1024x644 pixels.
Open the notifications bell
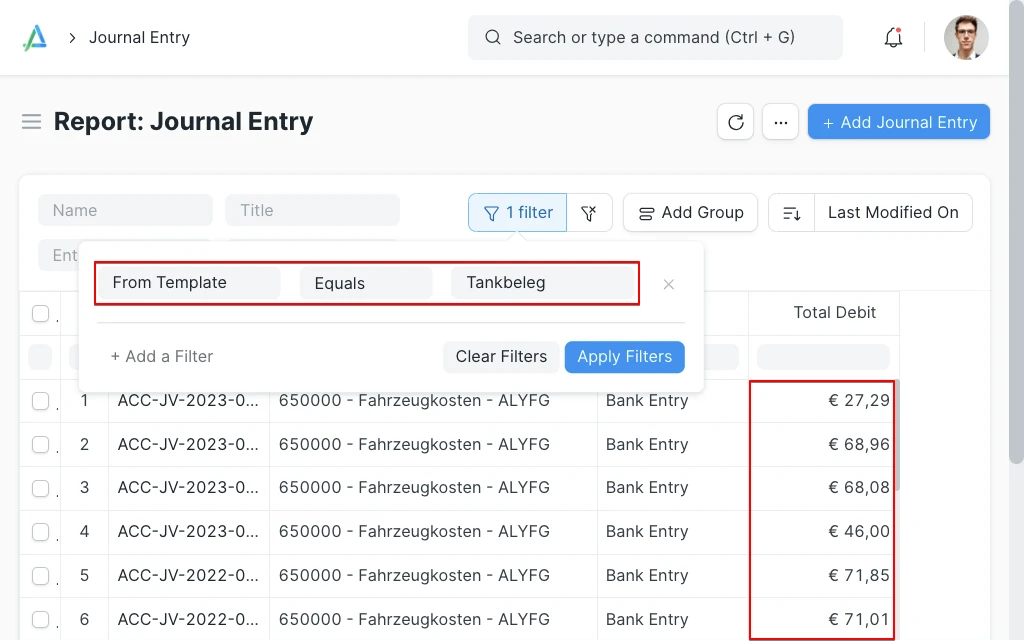[893, 38]
